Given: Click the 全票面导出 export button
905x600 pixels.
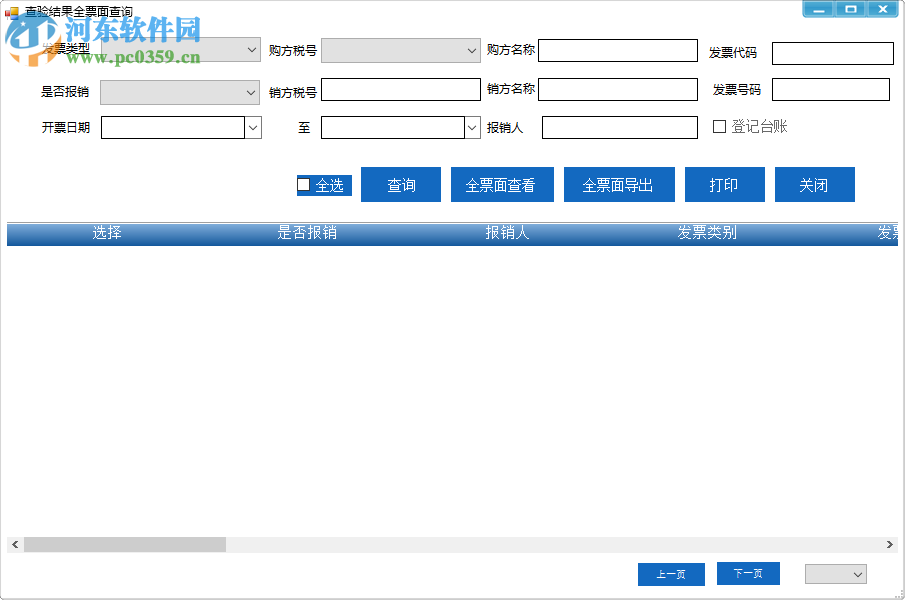Looking at the screenshot, I should (619, 184).
